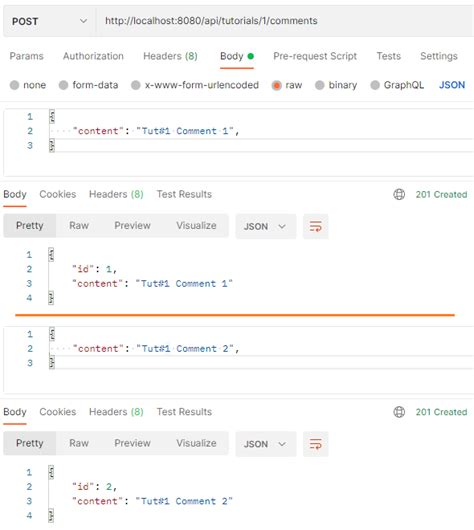
Task: Toggle the wrap lines icon in second response
Action: (315, 444)
